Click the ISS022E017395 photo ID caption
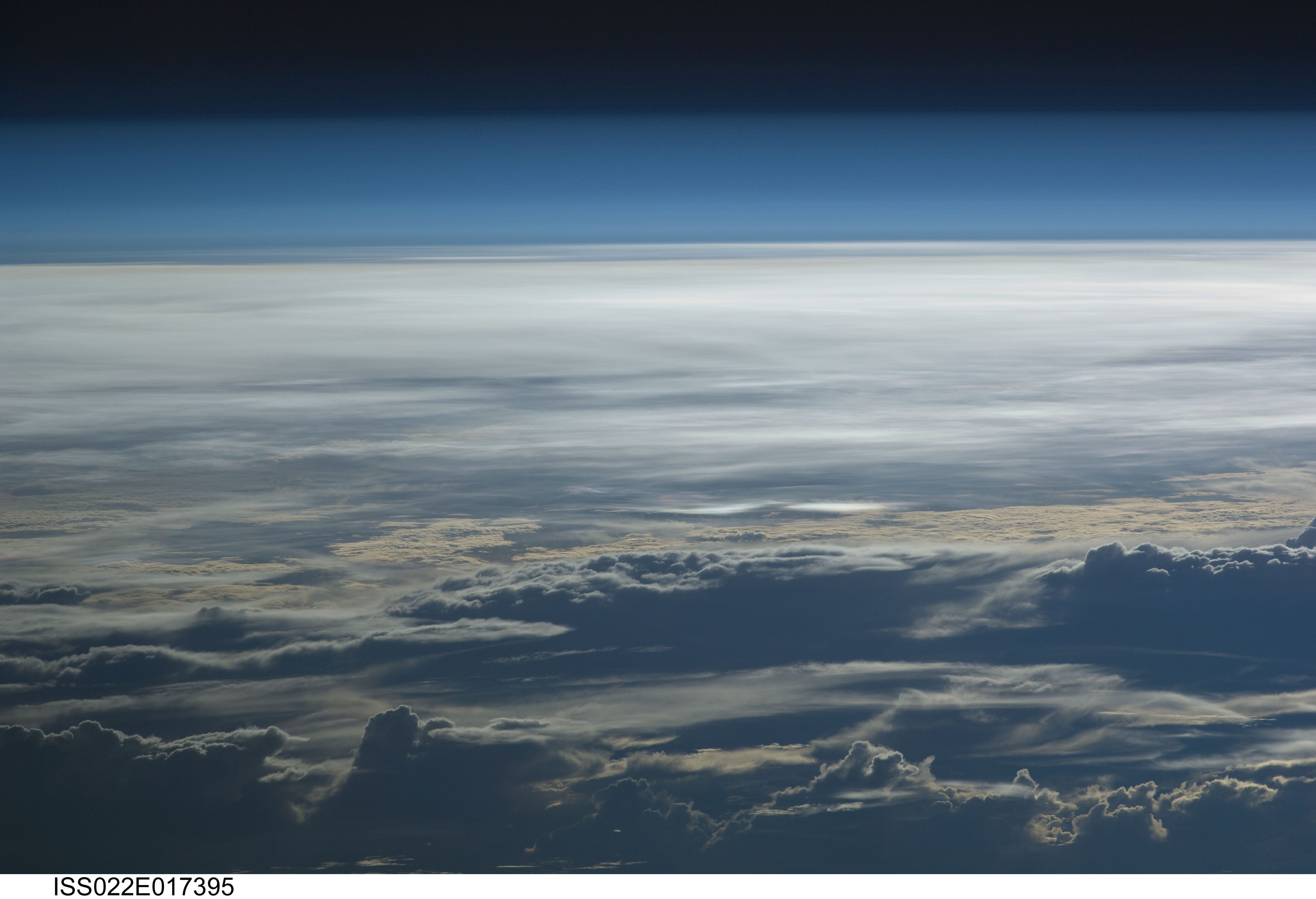Viewport: 1316px width, 899px height. (143, 886)
